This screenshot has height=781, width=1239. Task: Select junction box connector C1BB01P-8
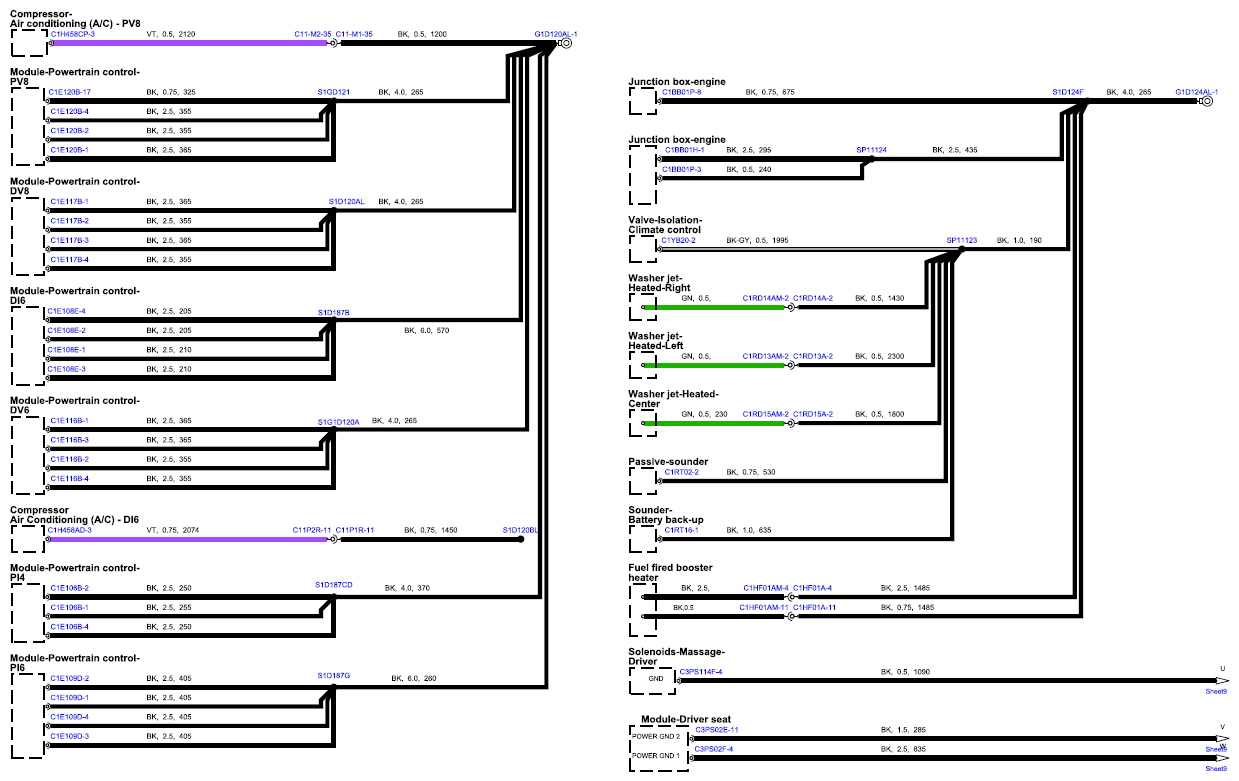click(x=682, y=92)
